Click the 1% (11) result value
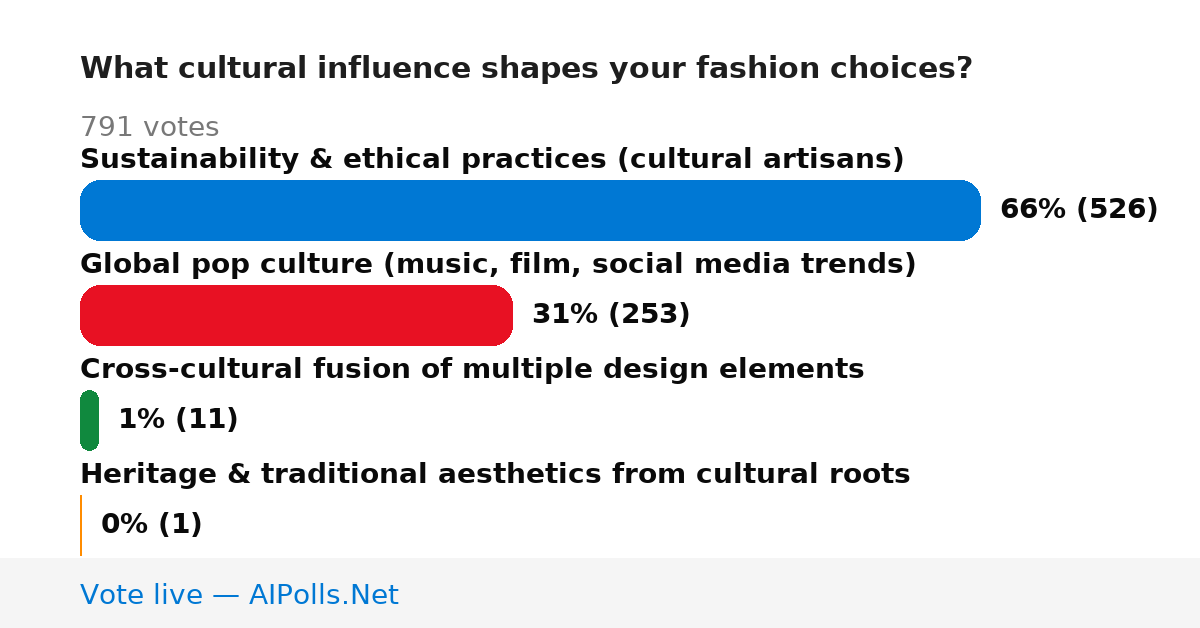Image resolution: width=1200 pixels, height=628 pixels. [x=178, y=419]
